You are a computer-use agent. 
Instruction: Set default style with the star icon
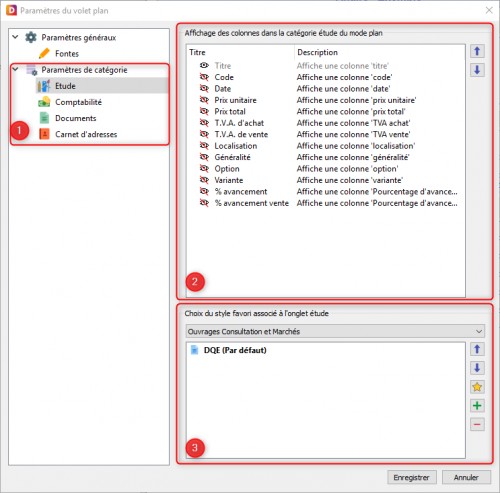(x=477, y=387)
